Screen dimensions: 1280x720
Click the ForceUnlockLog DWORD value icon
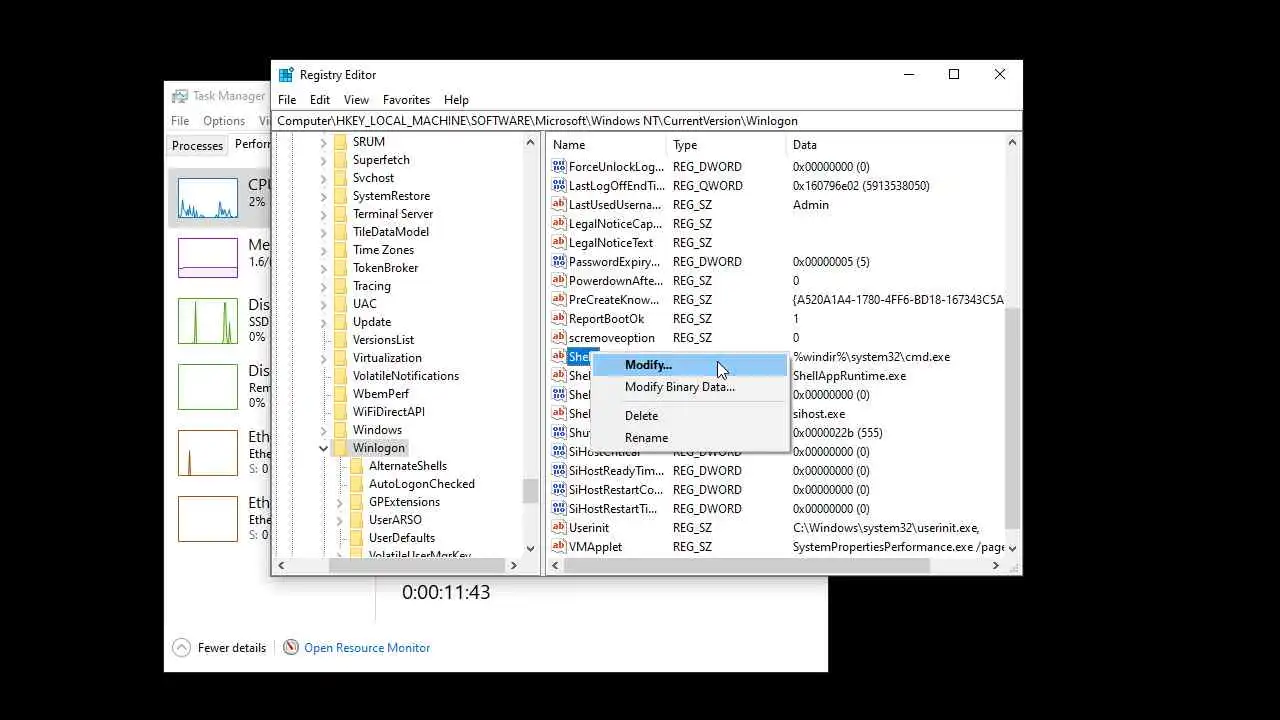(559, 167)
